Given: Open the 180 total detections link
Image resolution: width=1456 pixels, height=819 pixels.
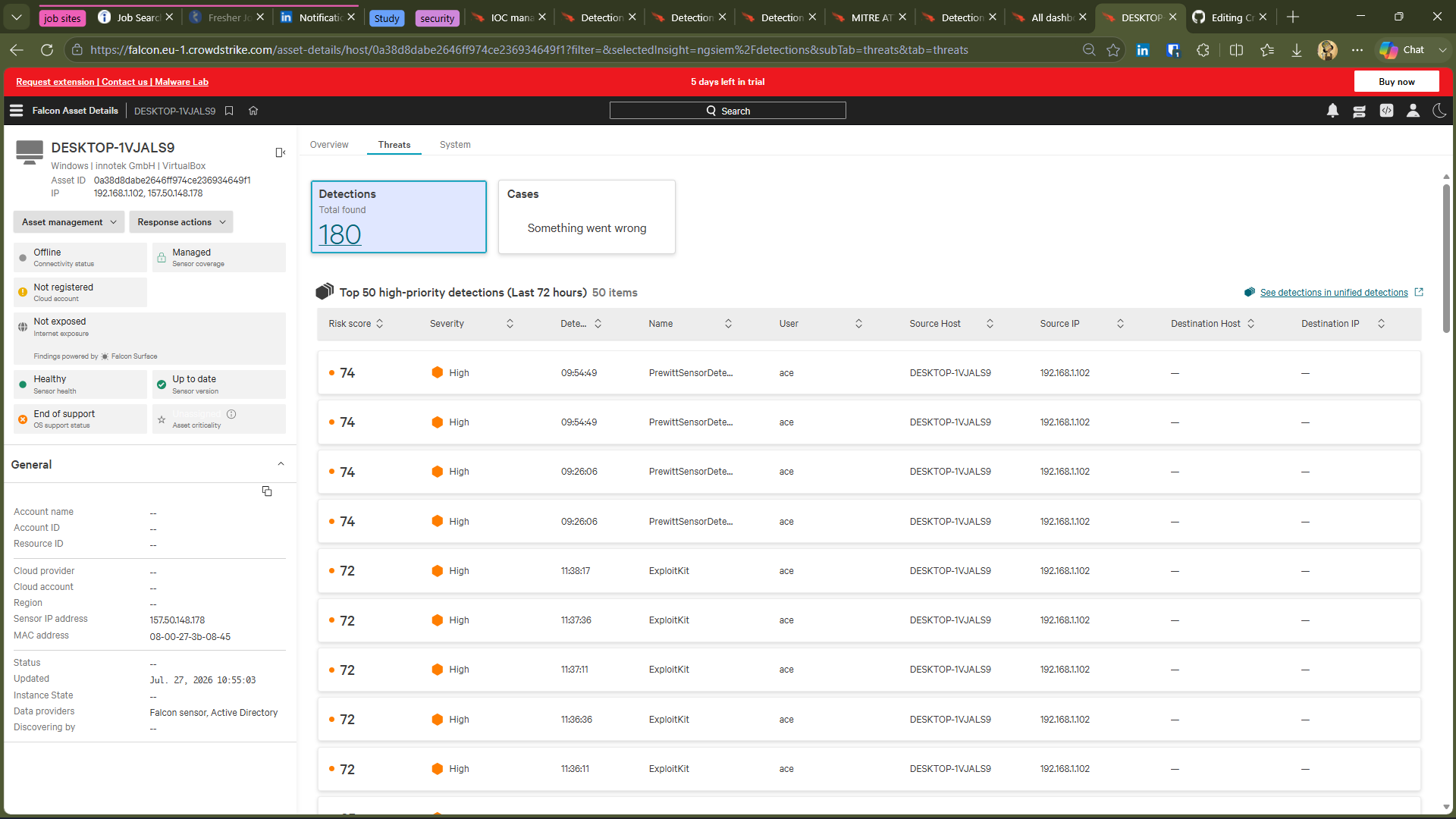Looking at the screenshot, I should pos(340,235).
